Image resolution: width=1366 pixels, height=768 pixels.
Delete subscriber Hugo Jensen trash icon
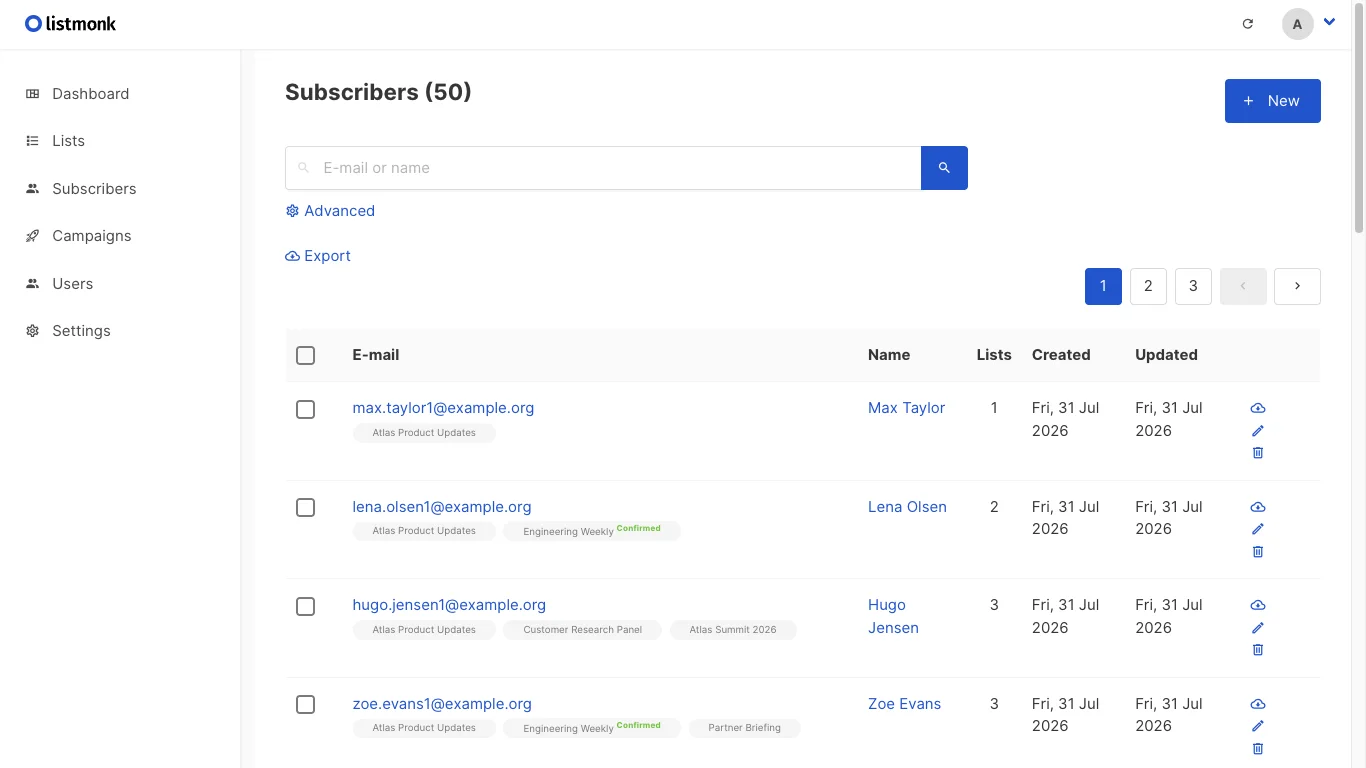click(1258, 650)
